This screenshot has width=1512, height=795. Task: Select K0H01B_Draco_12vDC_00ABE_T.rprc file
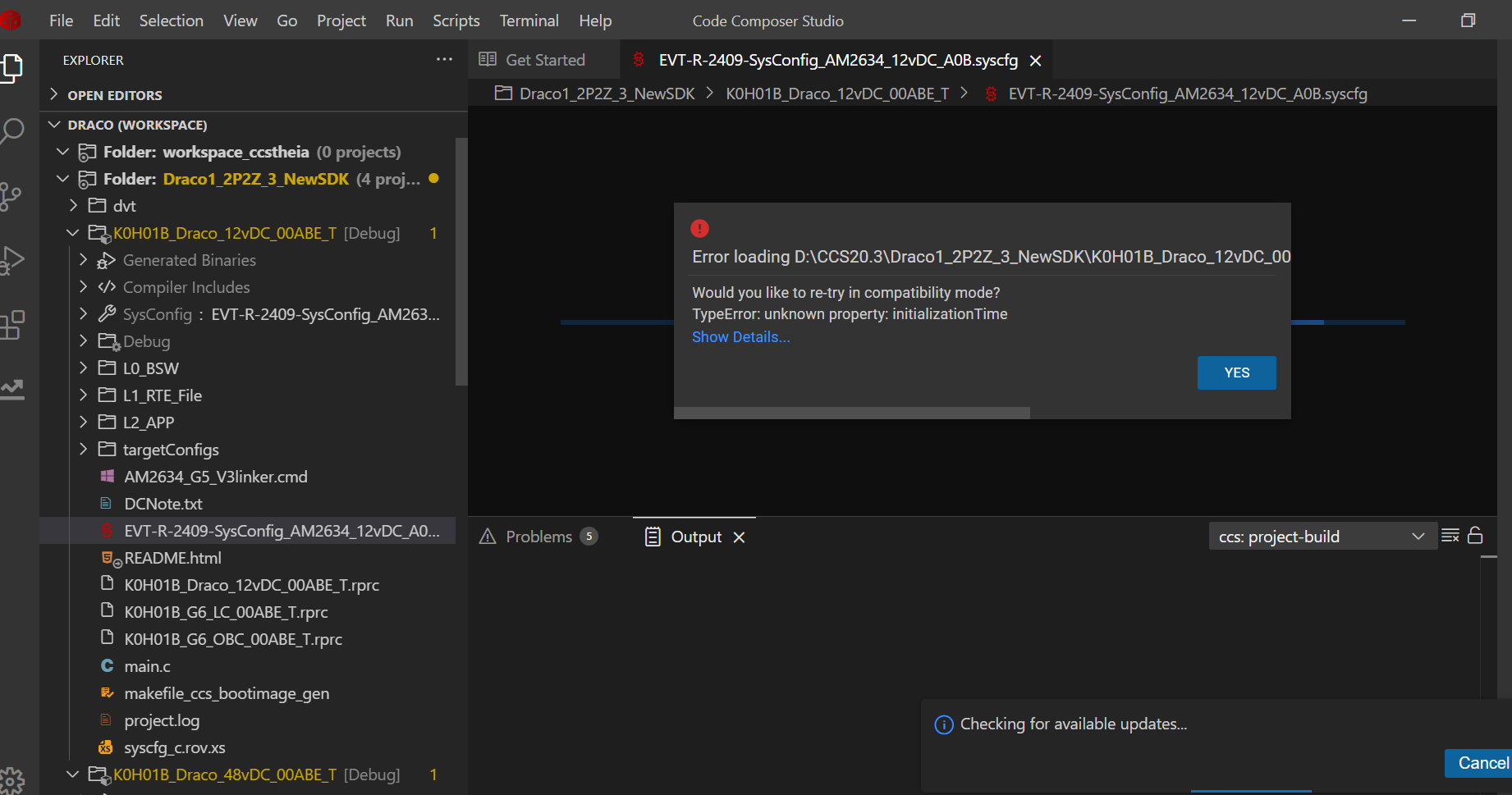[251, 585]
